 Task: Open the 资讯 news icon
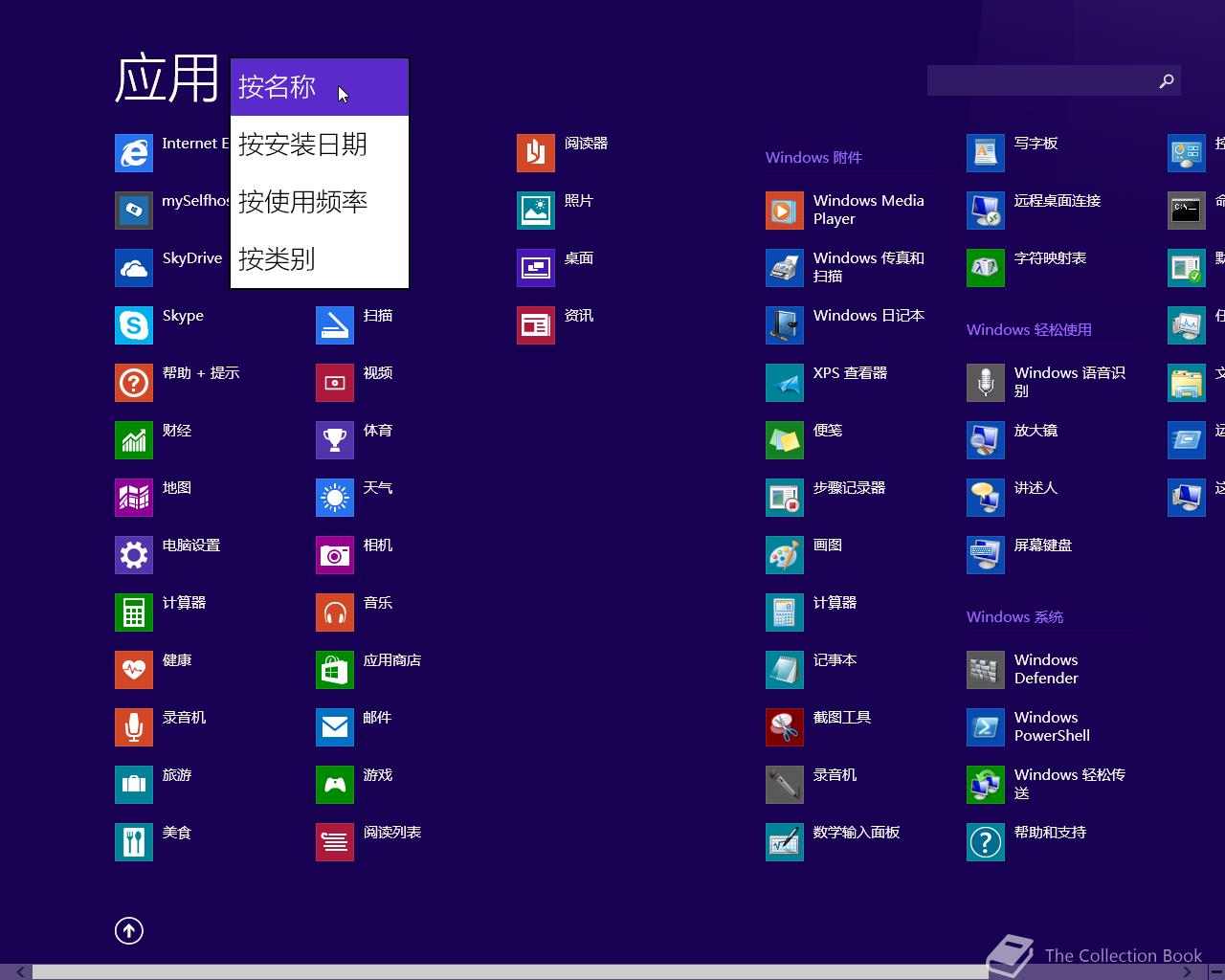pos(536,325)
